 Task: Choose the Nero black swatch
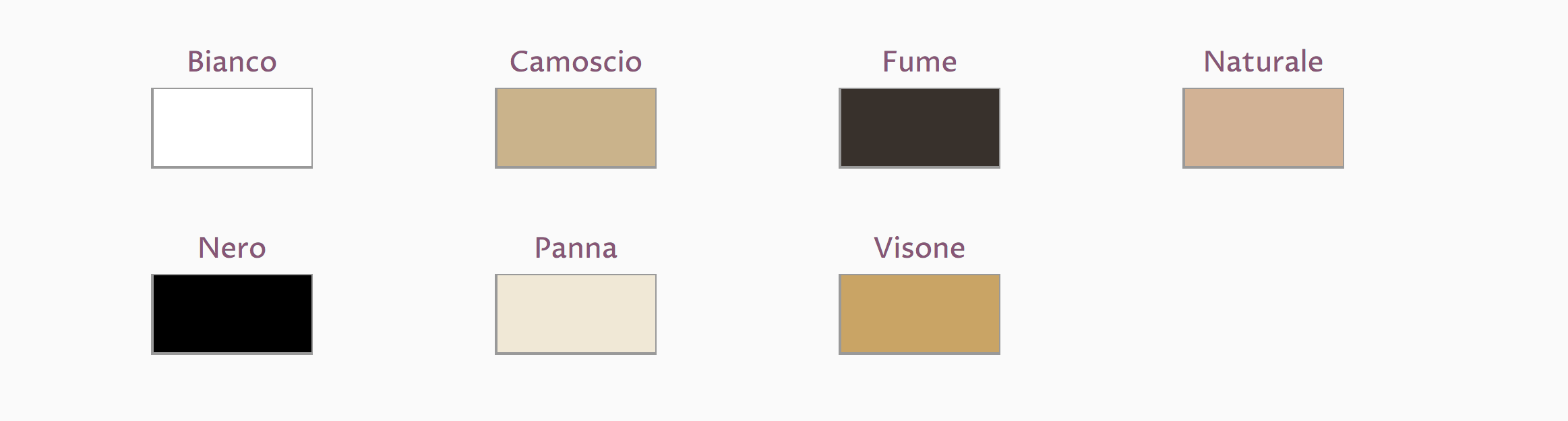point(232,314)
